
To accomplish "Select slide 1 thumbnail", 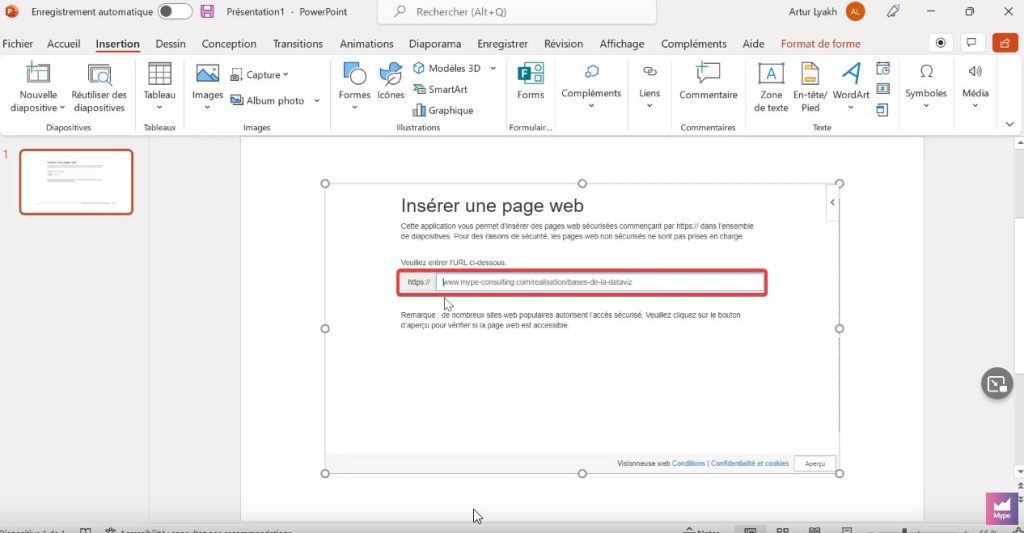I will [76, 182].
